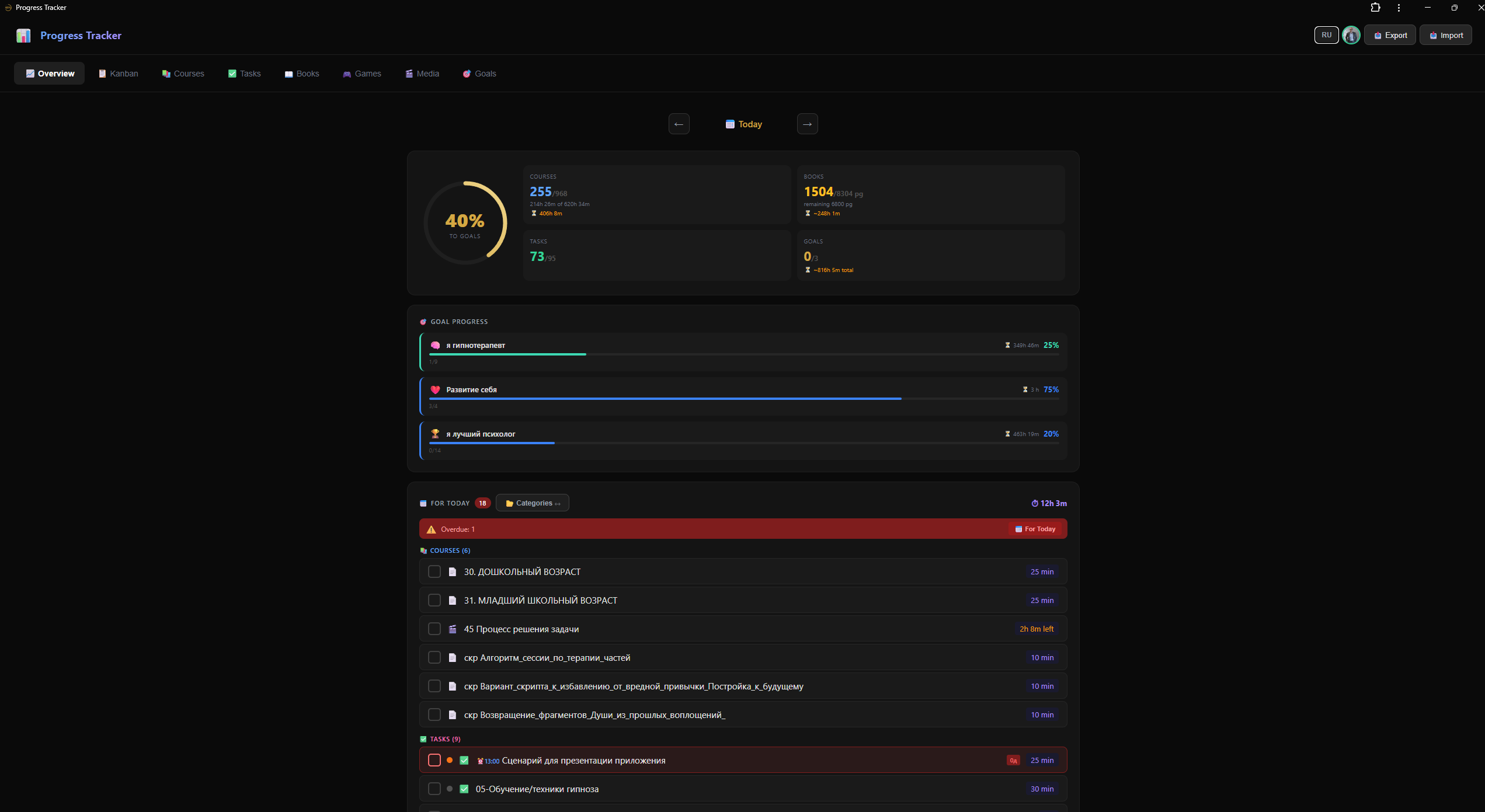Switch to the Kanban tab
This screenshot has width=1485, height=812.
[118, 74]
